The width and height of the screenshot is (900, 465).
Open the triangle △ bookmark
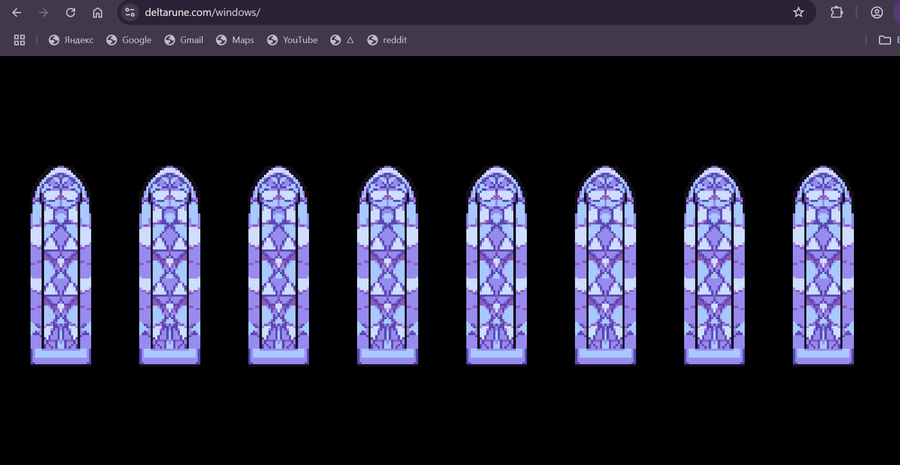[x=342, y=40]
